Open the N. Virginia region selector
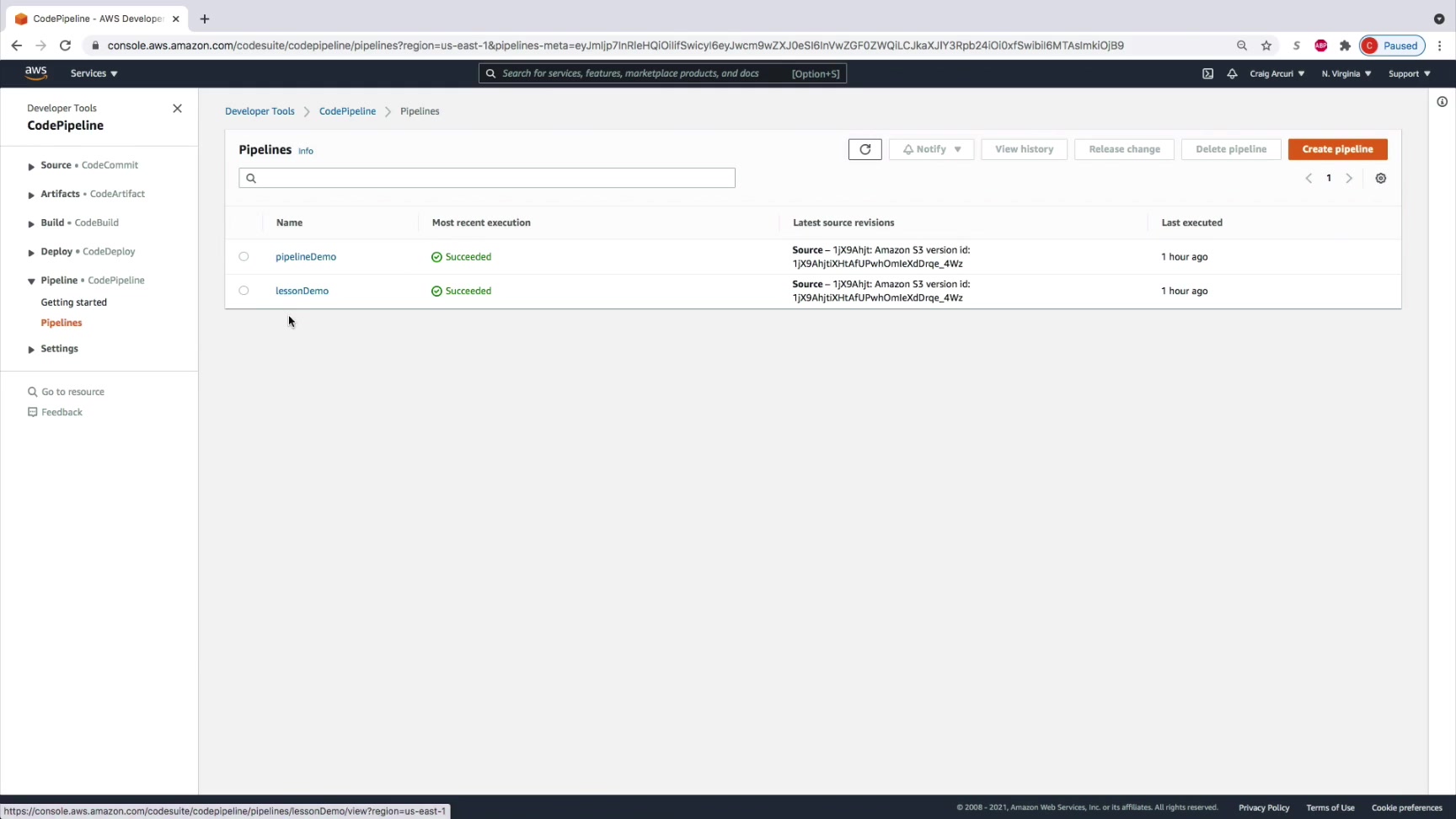 point(1346,73)
